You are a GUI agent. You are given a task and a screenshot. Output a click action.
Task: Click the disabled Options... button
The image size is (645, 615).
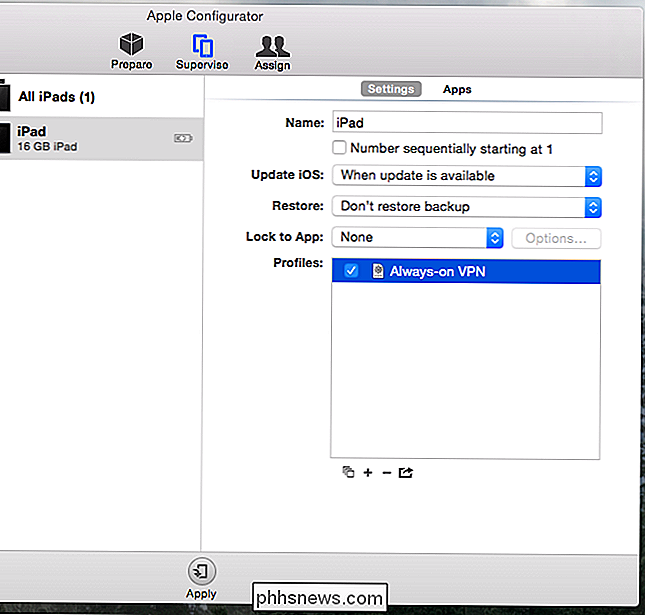556,238
